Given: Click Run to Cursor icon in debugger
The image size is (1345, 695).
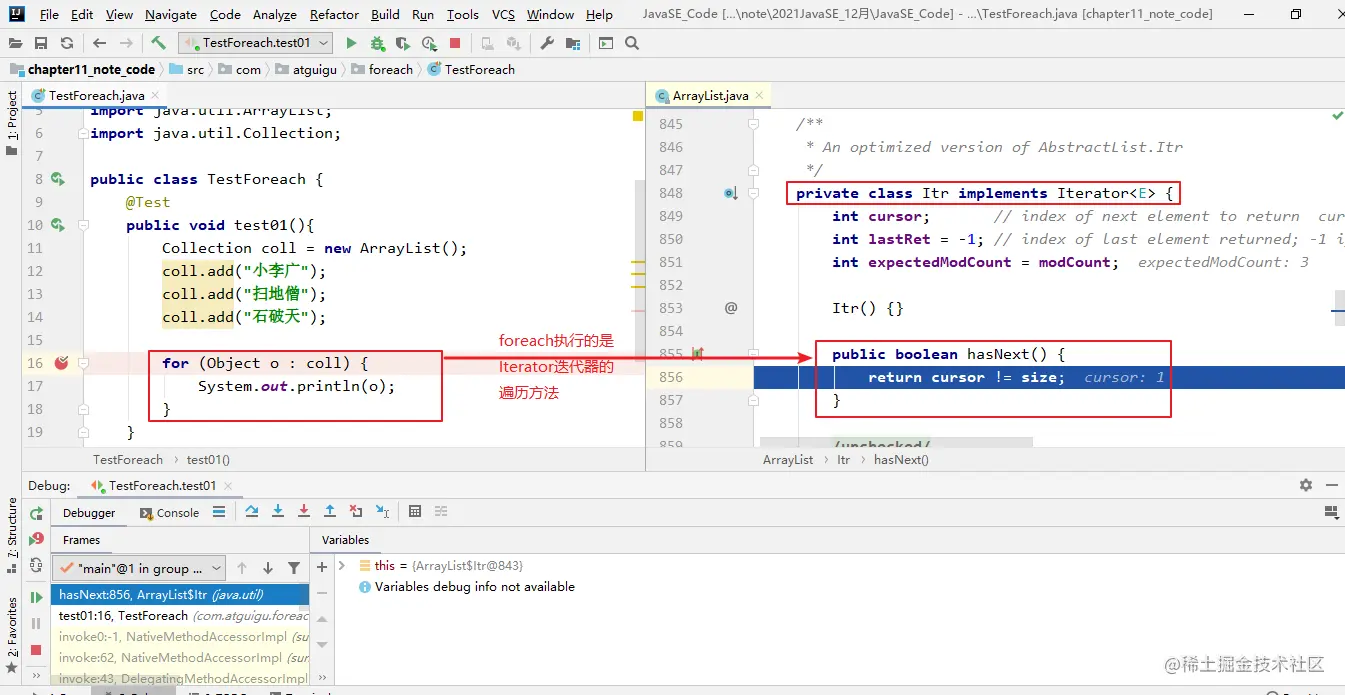Looking at the screenshot, I should pyautogui.click(x=382, y=511).
